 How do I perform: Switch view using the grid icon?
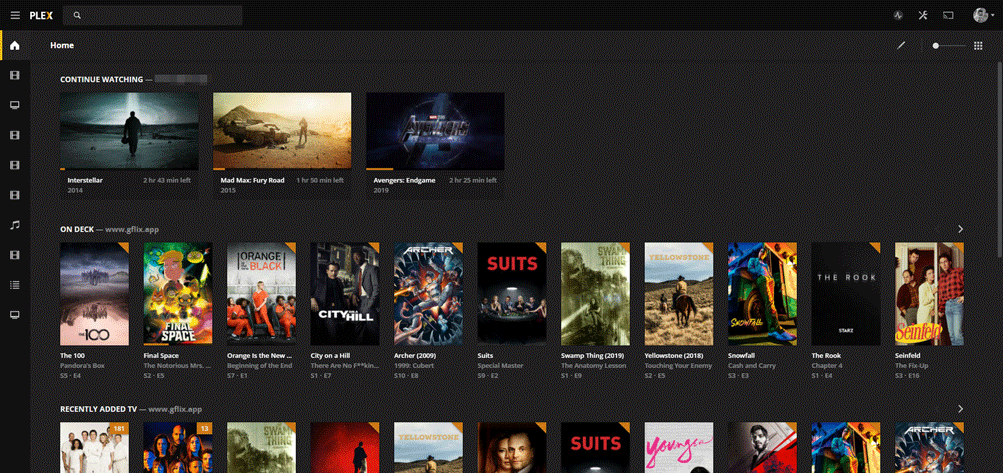coord(978,45)
